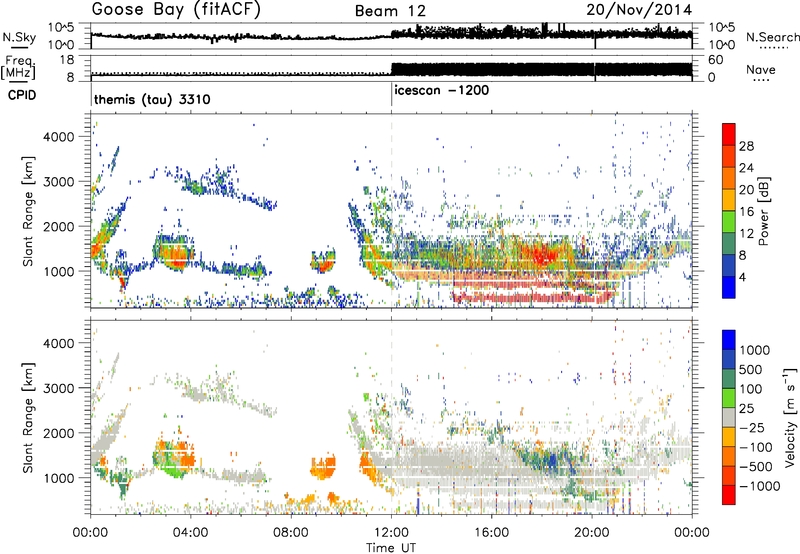Viewport: 800px width, 554px height.
Task: Click the 'Goose Bay (fitACF)' title
Action: tap(176, 10)
